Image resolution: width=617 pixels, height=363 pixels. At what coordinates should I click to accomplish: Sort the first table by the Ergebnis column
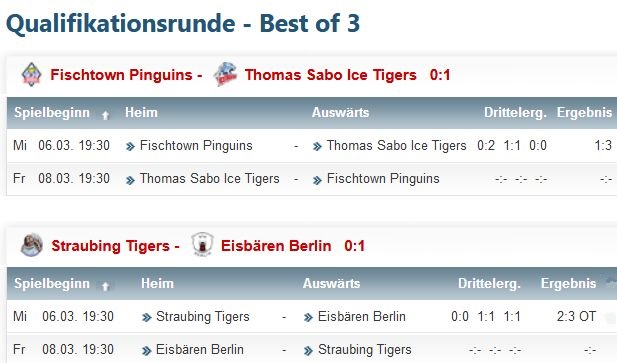tap(584, 112)
